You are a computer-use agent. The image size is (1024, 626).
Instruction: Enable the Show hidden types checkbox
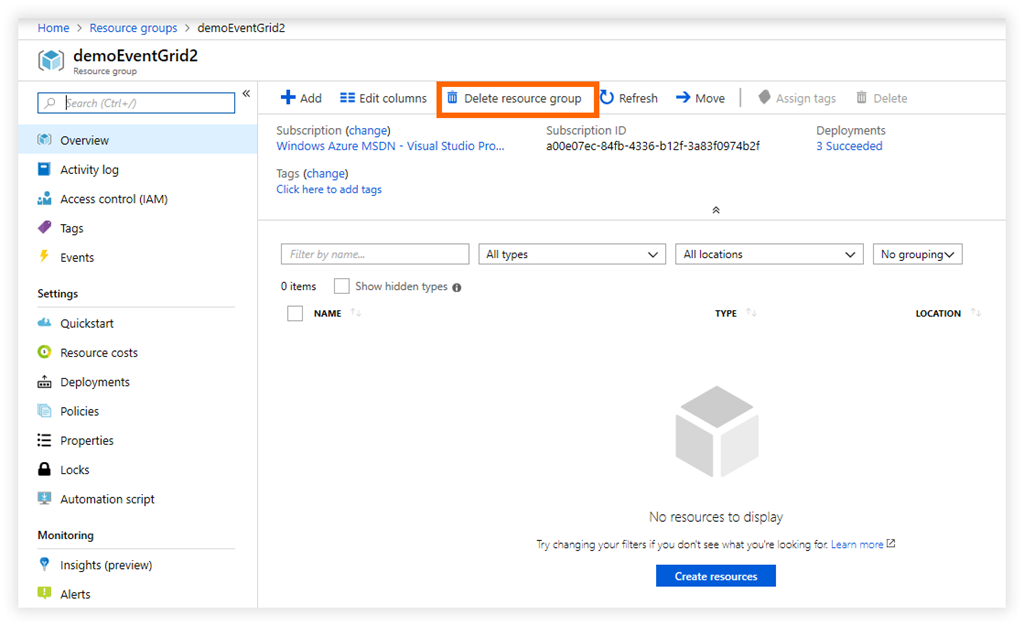(342, 286)
